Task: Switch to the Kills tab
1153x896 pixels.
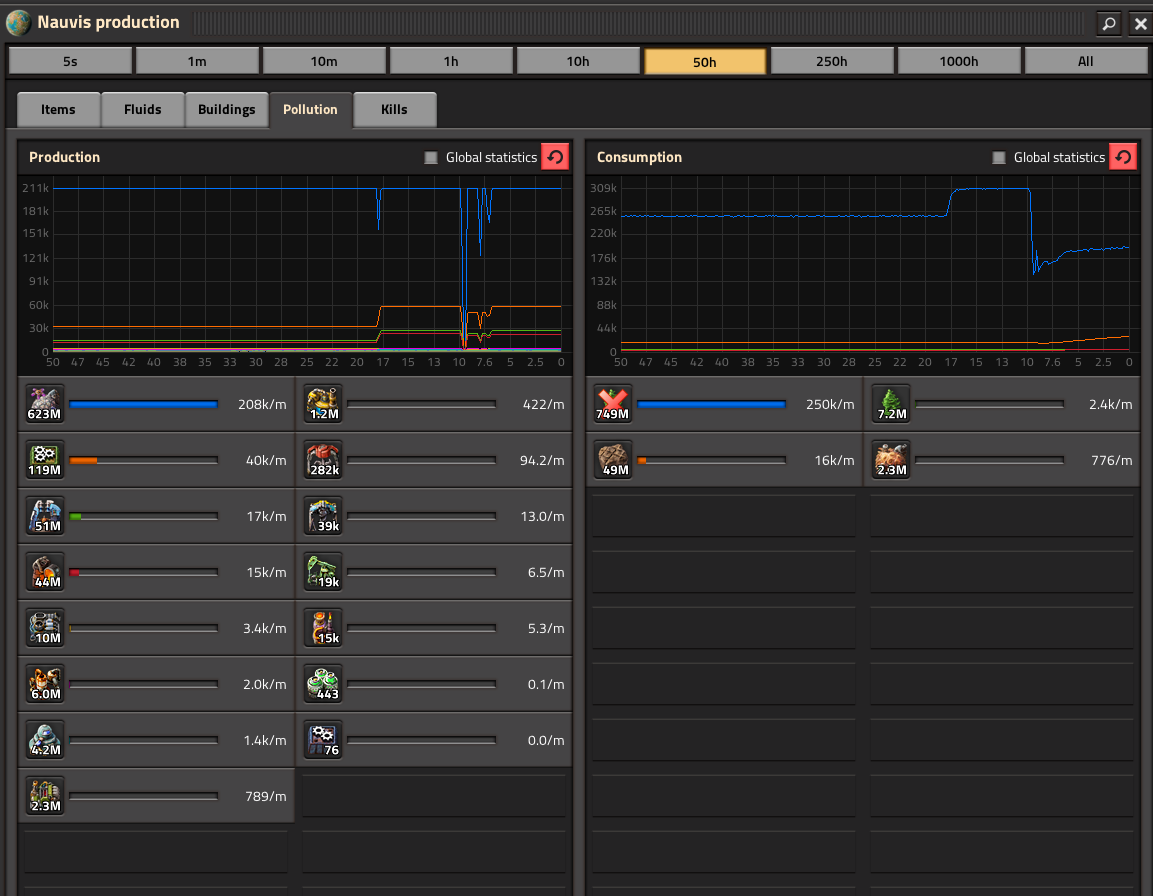Action: click(x=395, y=110)
